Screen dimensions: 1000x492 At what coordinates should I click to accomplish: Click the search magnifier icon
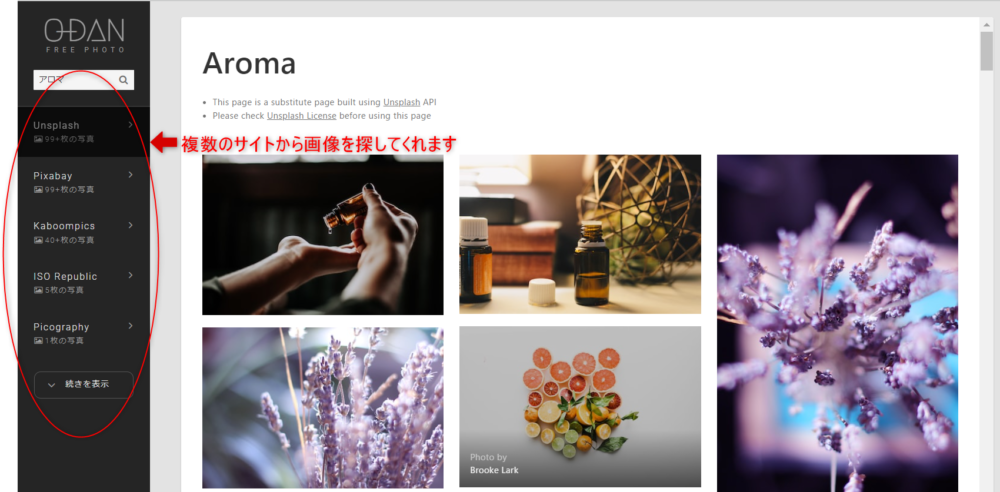tap(124, 80)
